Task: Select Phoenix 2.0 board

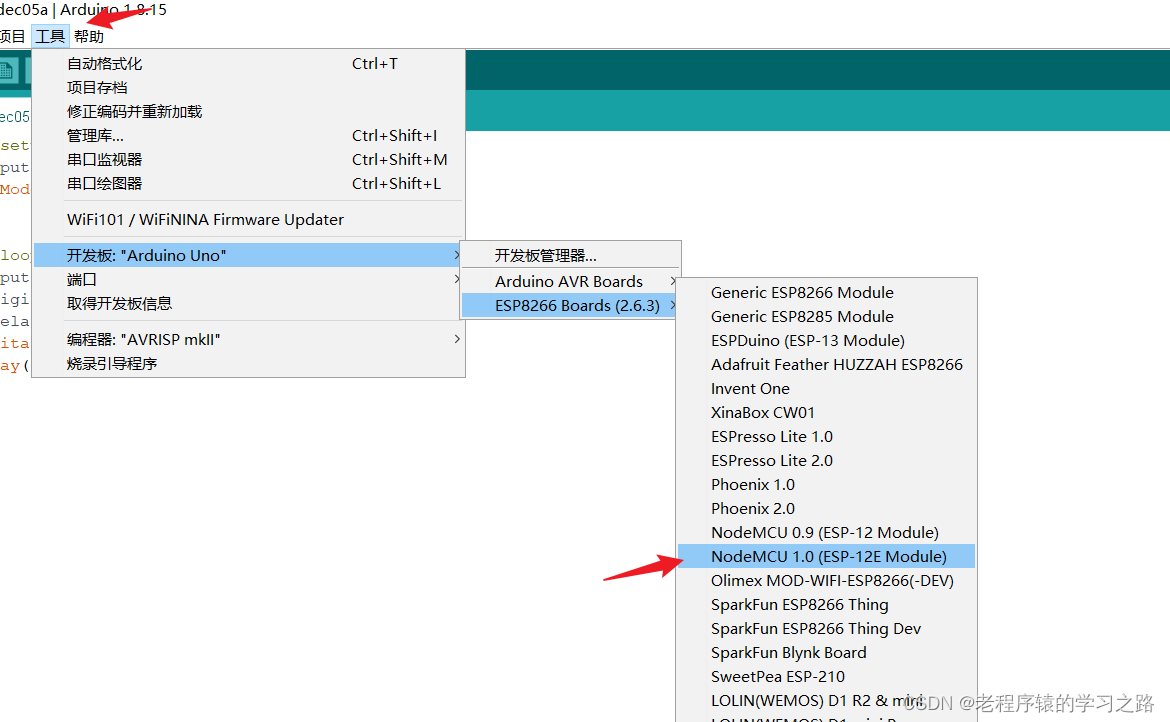Action: click(826, 508)
